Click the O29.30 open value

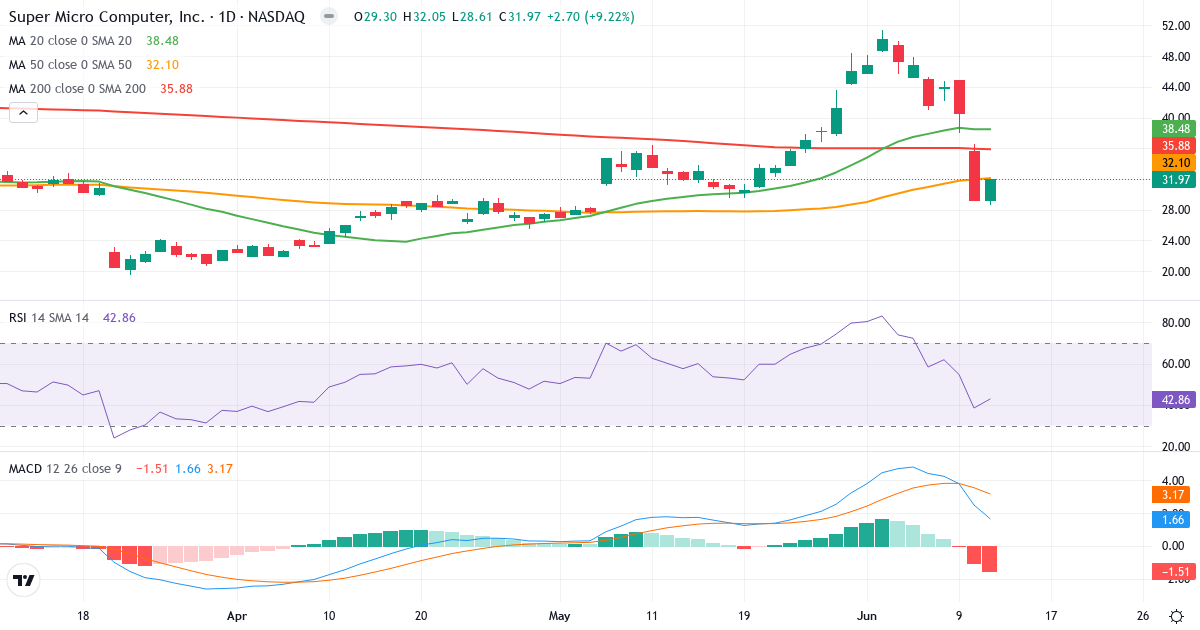376,17
